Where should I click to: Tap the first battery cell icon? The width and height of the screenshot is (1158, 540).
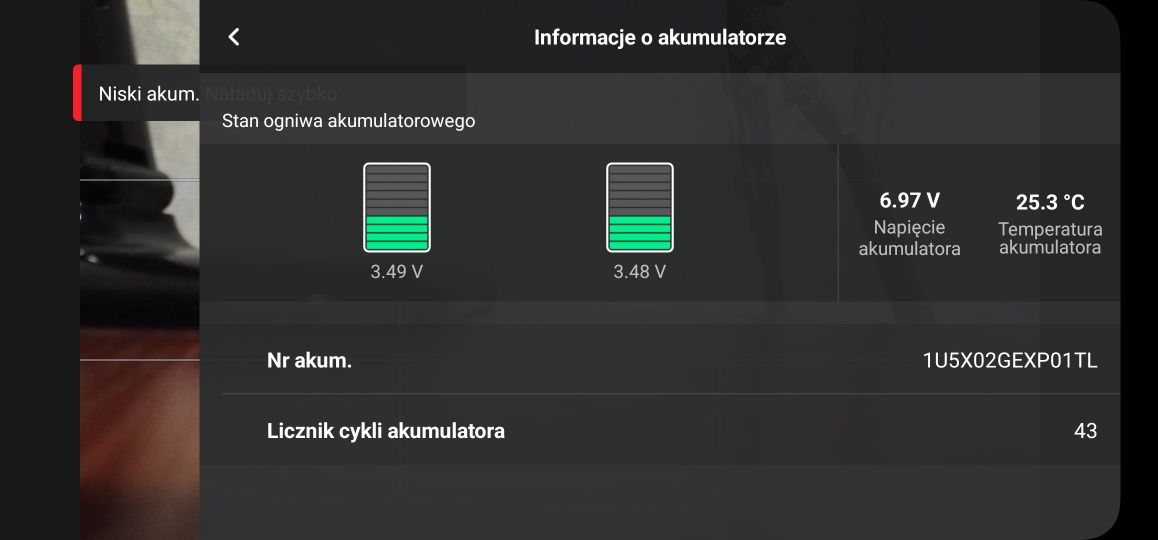pos(397,208)
